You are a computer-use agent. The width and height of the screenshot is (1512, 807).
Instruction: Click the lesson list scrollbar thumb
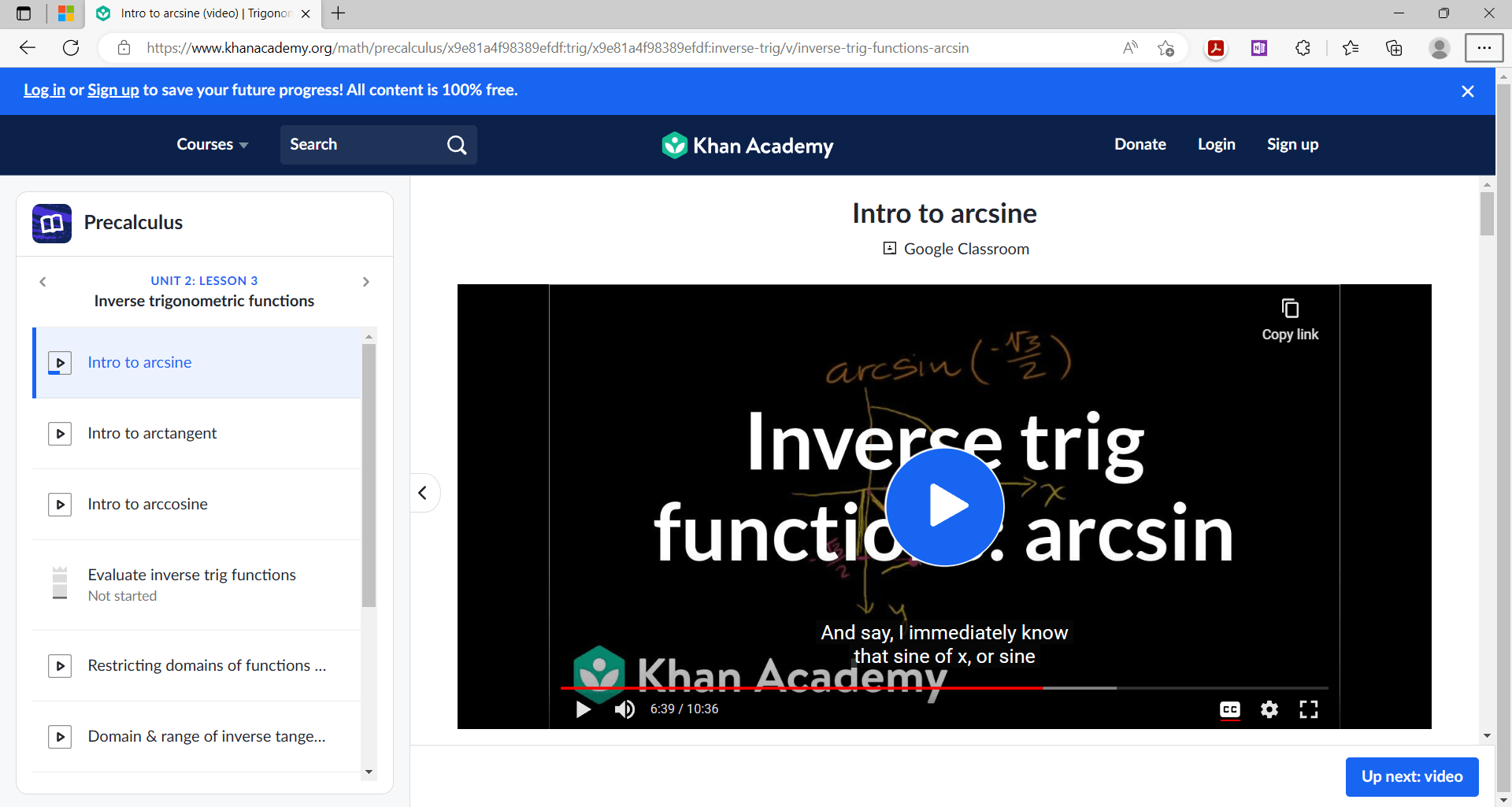tap(369, 476)
